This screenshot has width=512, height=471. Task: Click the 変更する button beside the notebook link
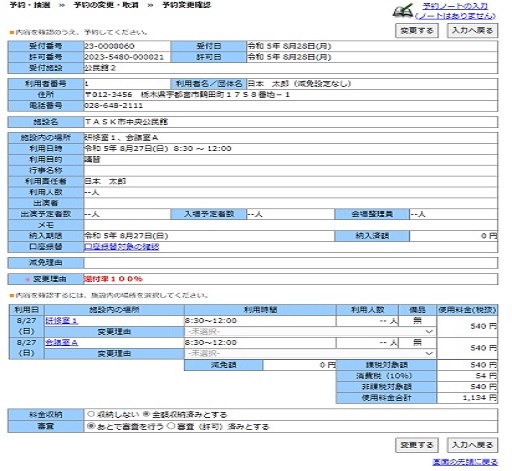[417, 31]
